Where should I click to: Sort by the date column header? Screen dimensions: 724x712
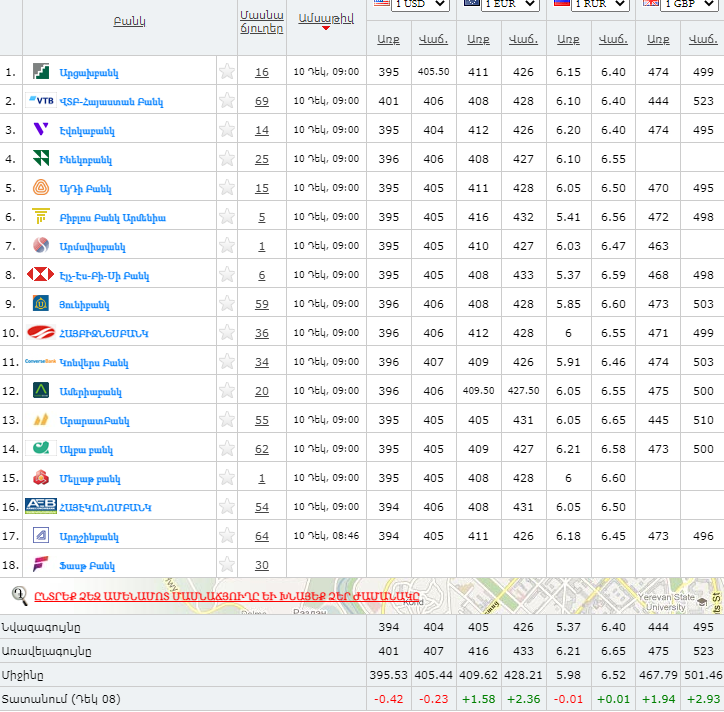[x=326, y=18]
